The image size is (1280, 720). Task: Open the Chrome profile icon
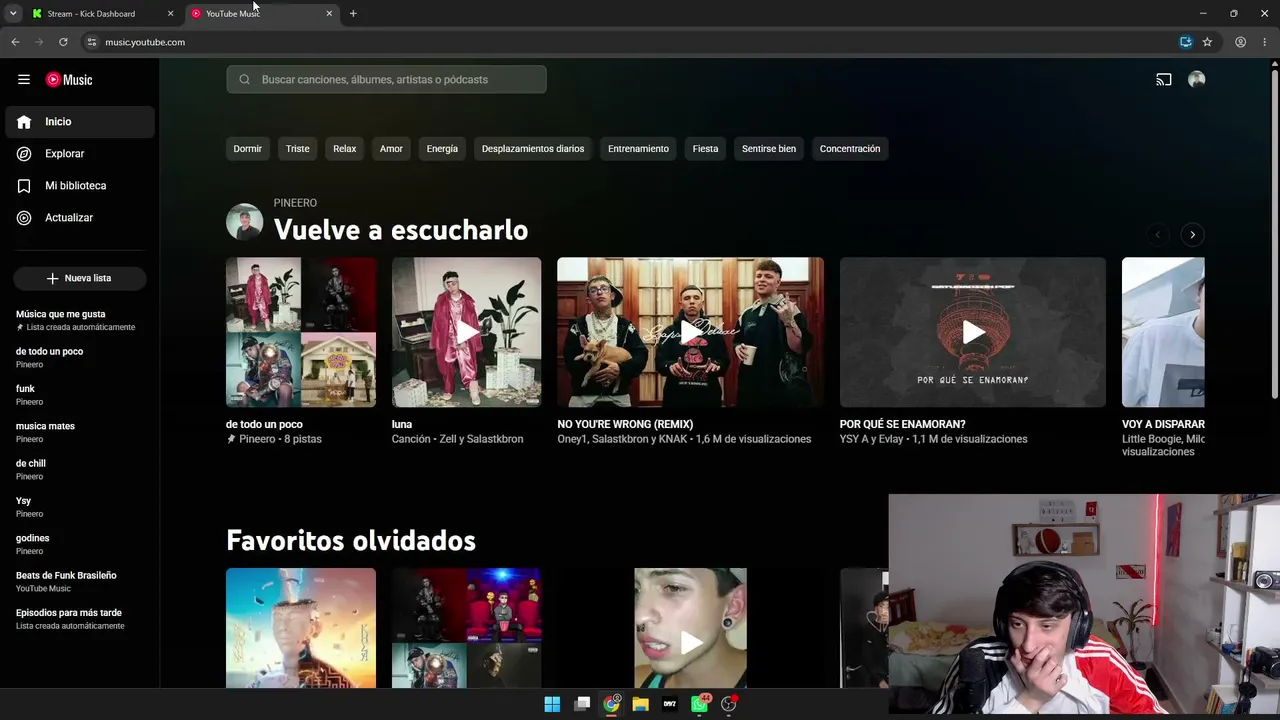tap(1240, 42)
